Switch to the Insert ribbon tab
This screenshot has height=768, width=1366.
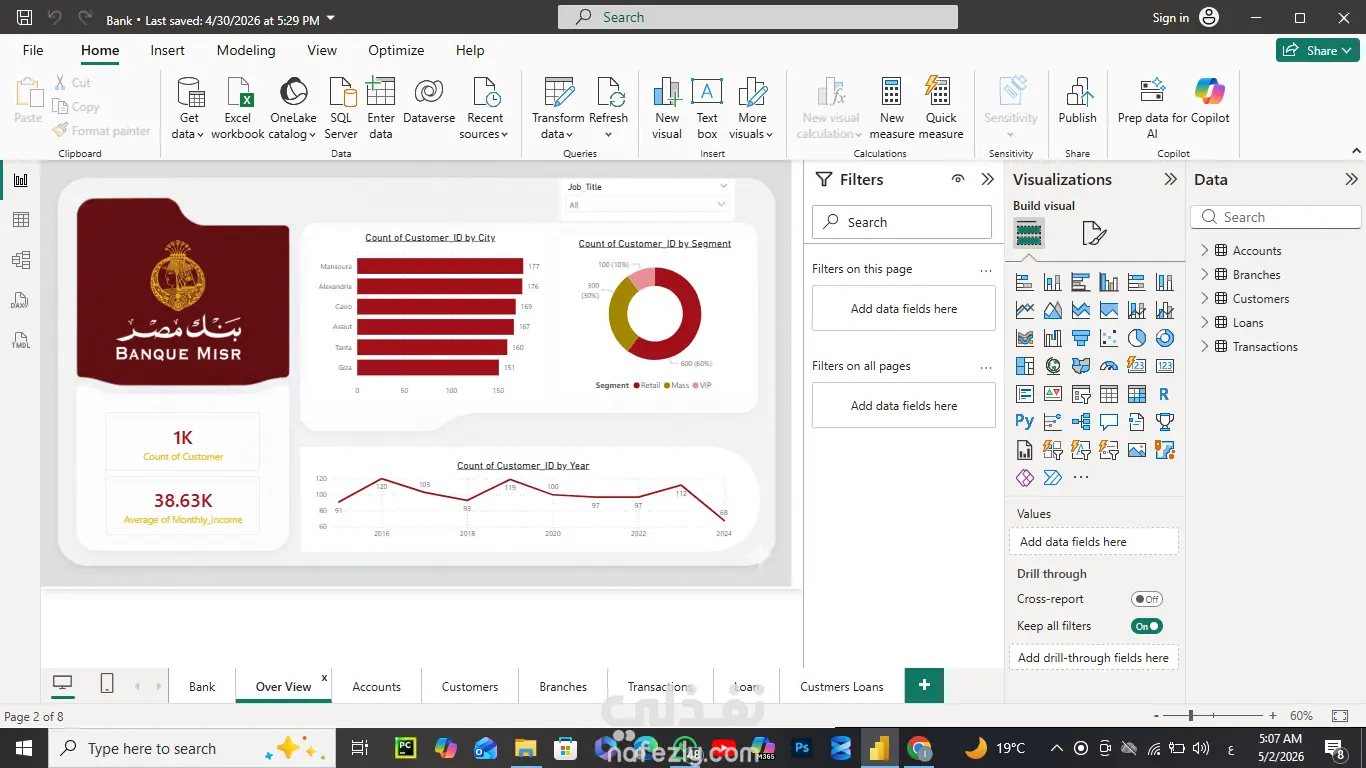coord(167,50)
